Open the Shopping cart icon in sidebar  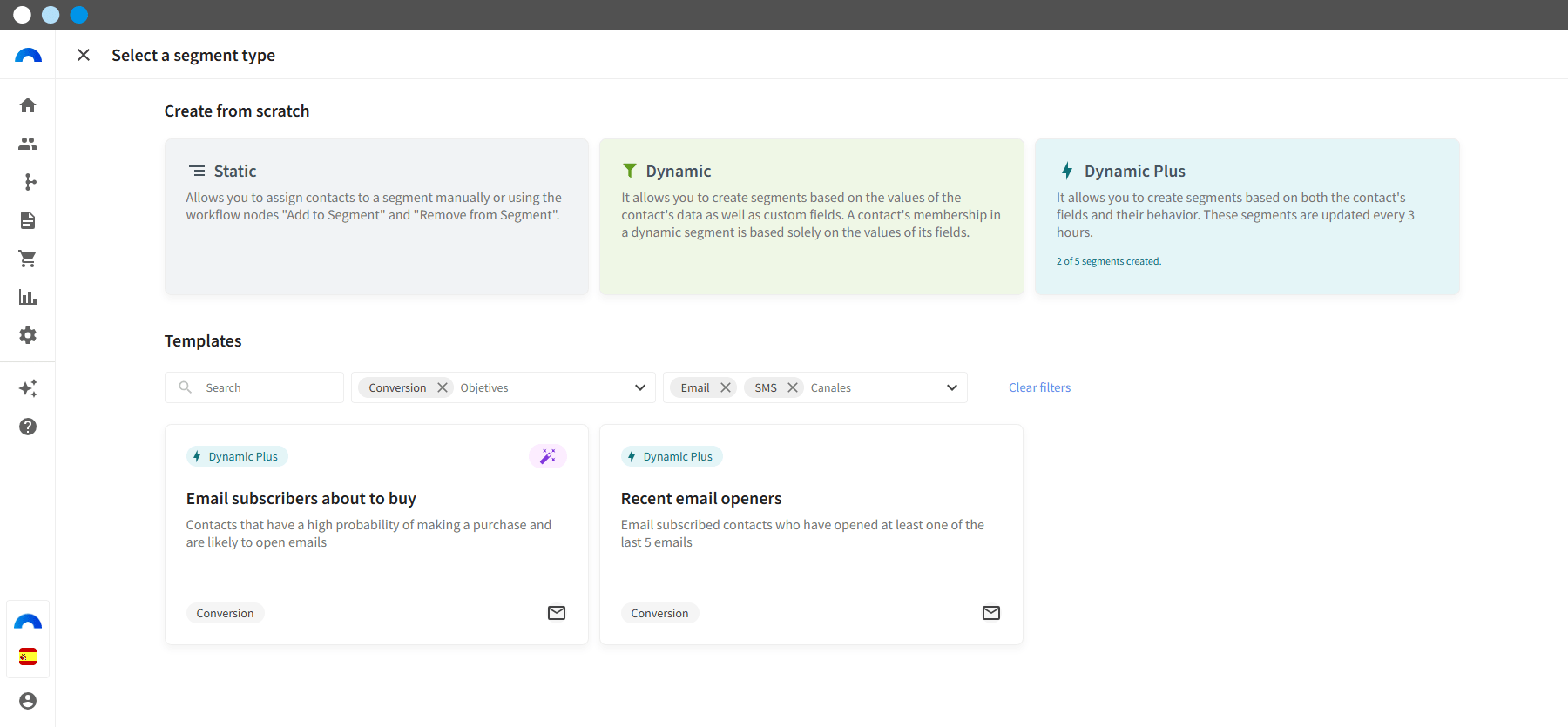coord(28,259)
